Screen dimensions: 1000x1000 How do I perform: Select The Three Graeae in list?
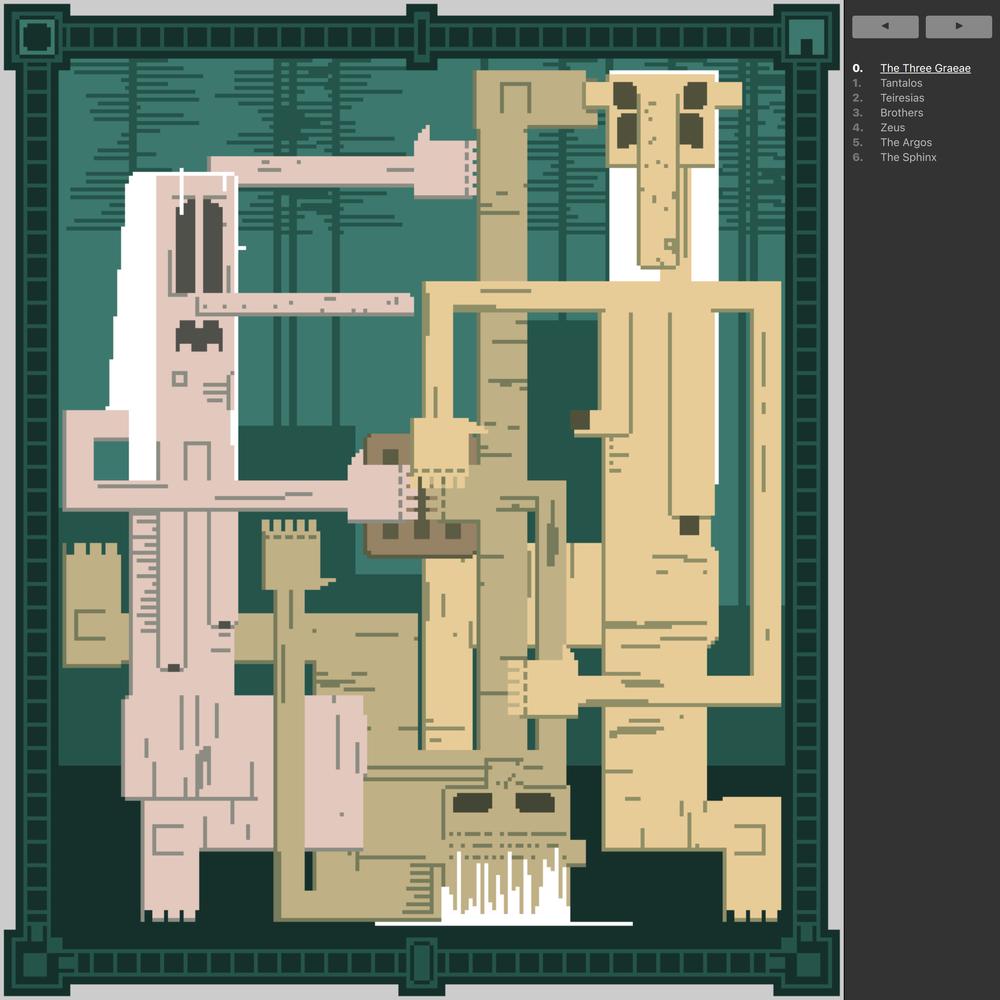925,68
